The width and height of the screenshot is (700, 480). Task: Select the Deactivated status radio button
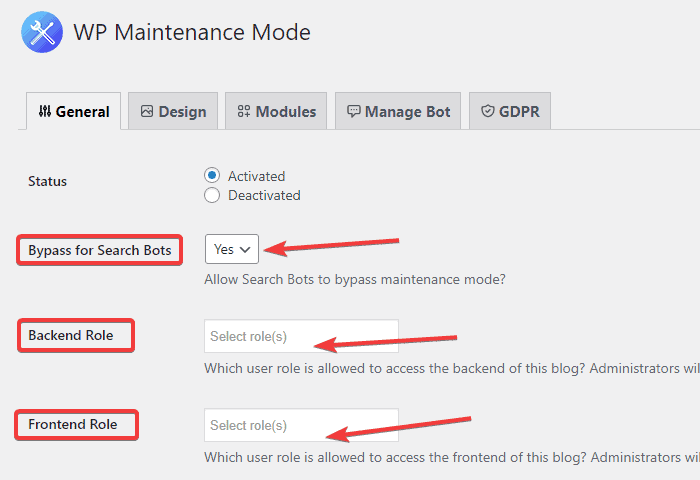212,195
